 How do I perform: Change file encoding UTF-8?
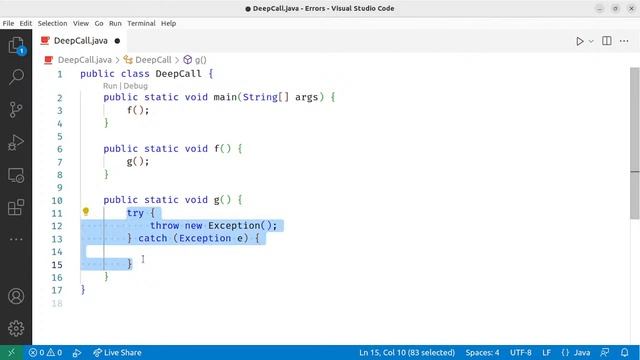520,353
